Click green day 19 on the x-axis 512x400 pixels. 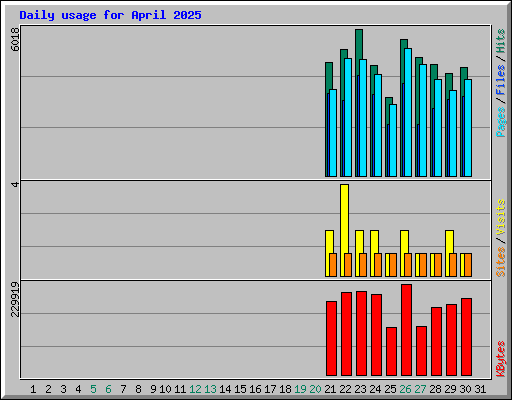tap(300, 389)
